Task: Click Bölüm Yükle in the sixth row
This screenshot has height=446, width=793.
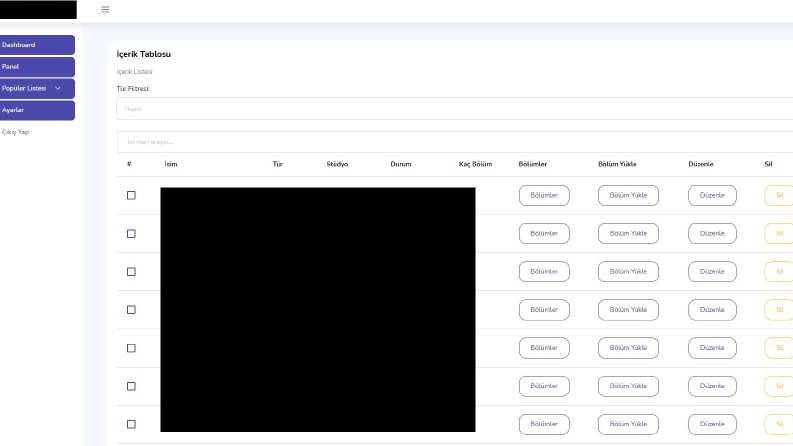Action: click(x=628, y=386)
